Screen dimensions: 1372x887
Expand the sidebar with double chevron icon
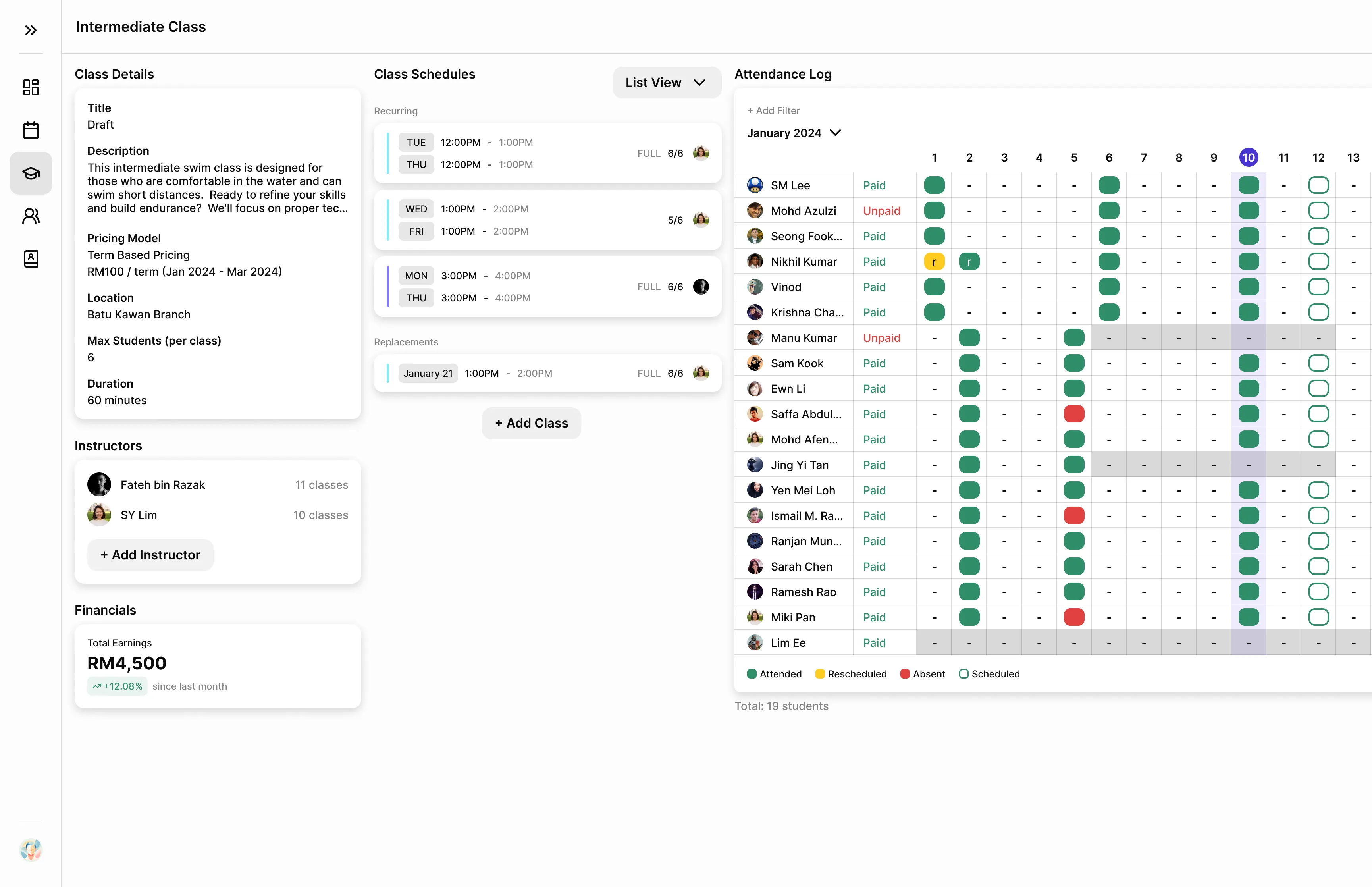click(31, 30)
